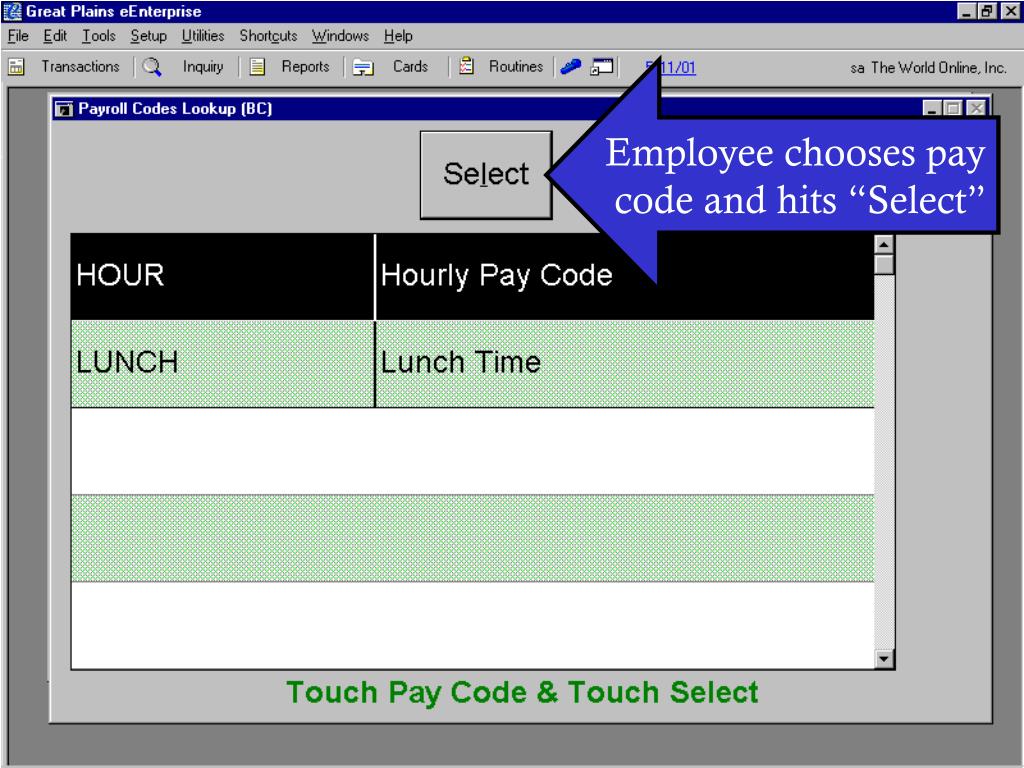Open the Reports toolbar menu
The image size is (1024, 768).
click(305, 67)
